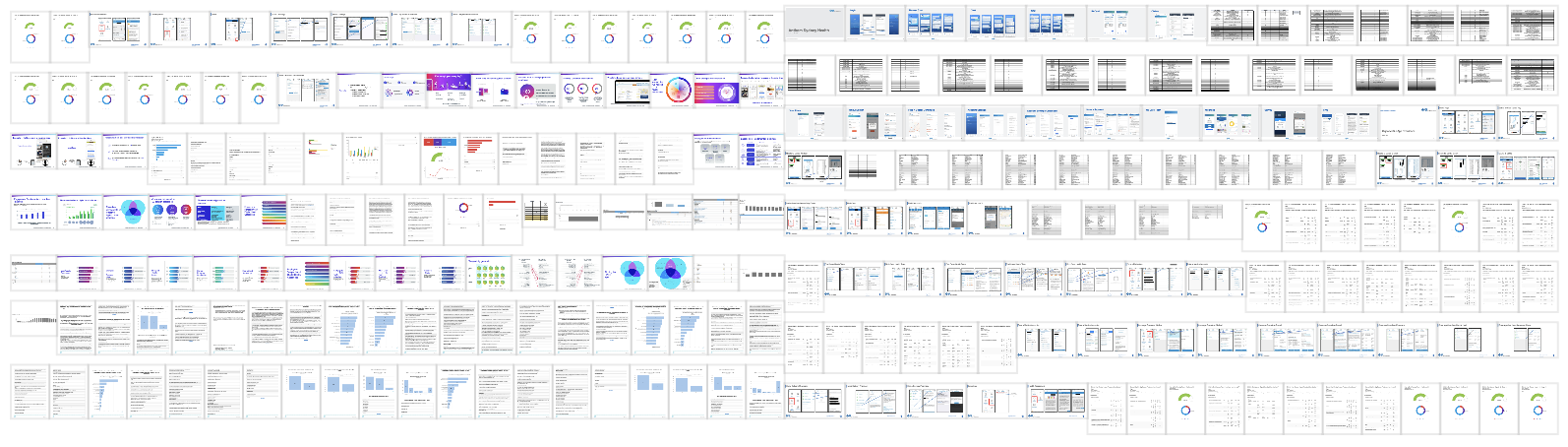Screen dimensions: 1568x447
Task: Click the pink-purple gradient slide with a heart circle
Action: coord(716,90)
